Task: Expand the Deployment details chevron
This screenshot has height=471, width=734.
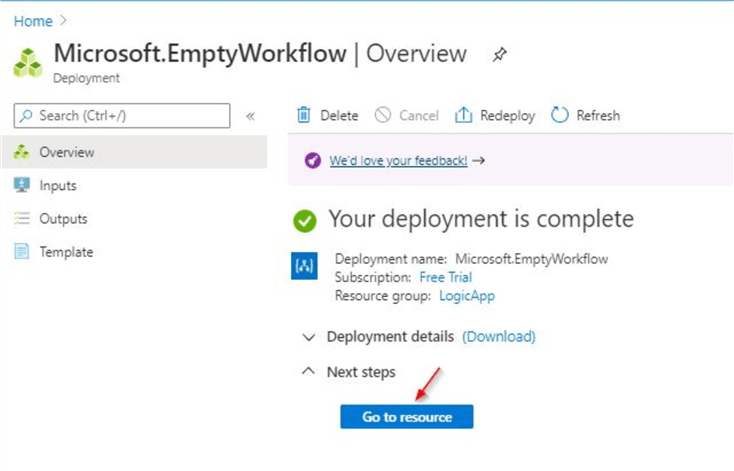Action: [x=308, y=337]
